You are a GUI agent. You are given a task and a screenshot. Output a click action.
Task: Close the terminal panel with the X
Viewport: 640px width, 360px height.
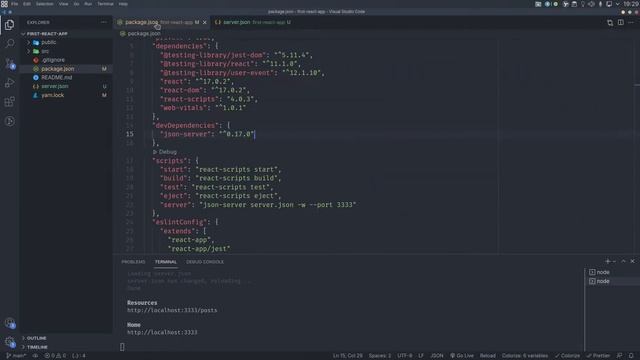(632, 261)
